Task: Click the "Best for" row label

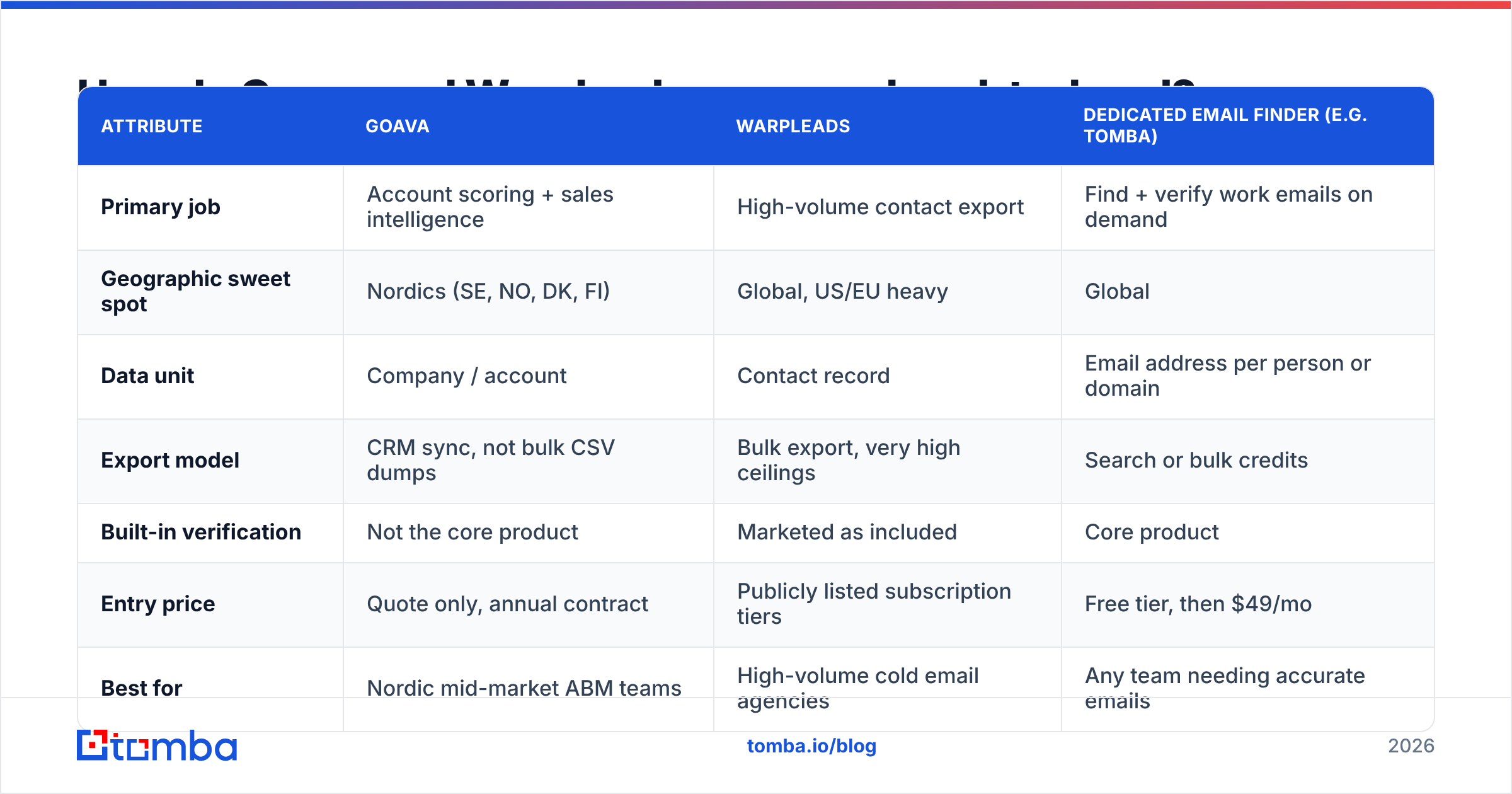Action: 142,688
